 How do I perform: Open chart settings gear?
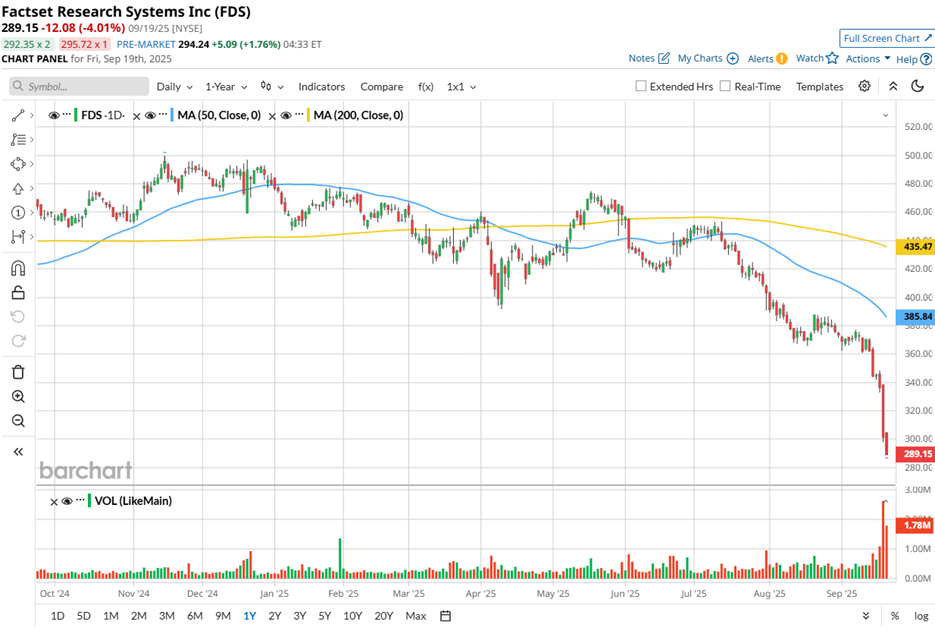click(864, 86)
